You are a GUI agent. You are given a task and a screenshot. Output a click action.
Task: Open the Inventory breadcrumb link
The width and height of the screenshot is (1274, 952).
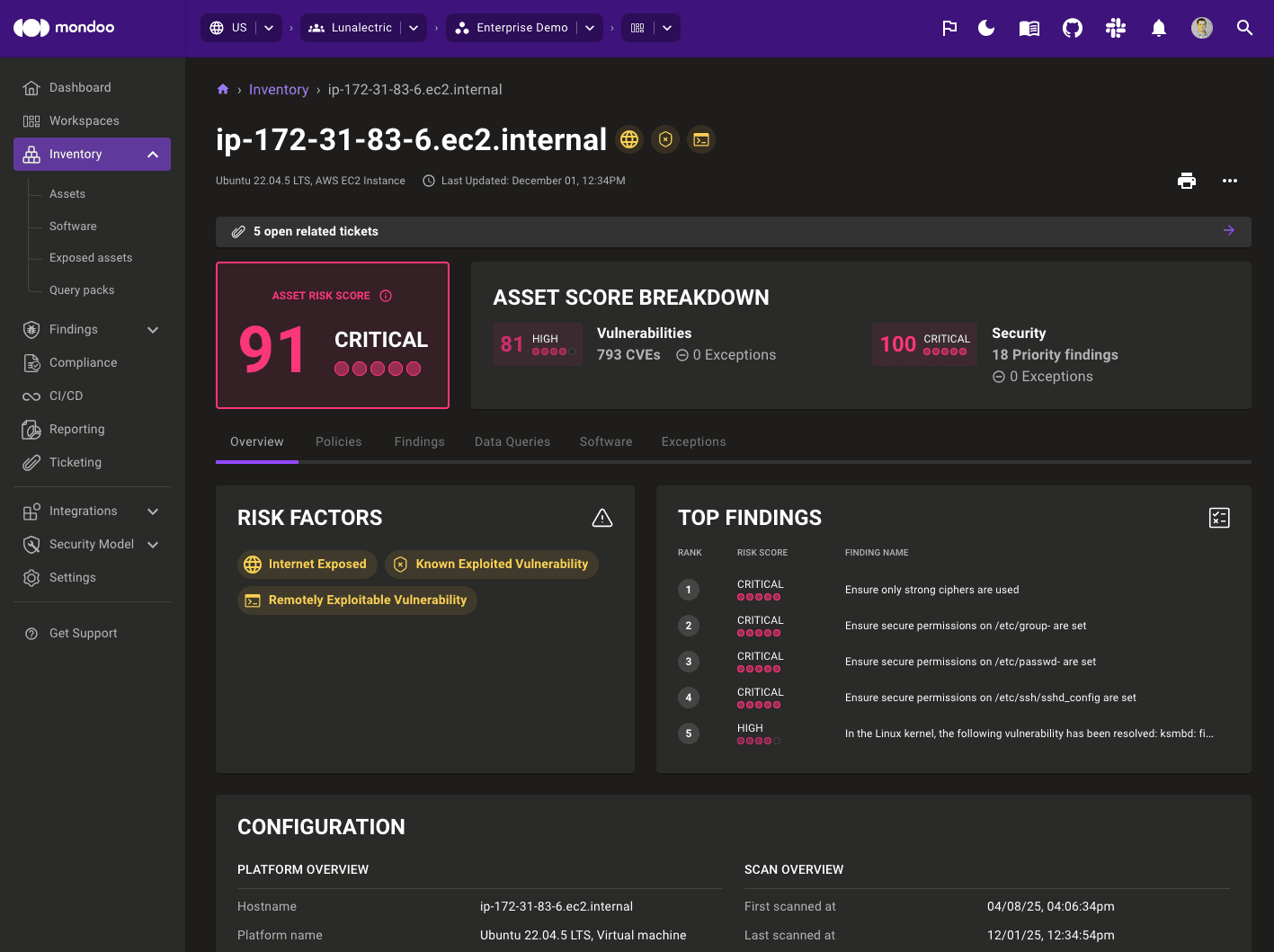tap(279, 89)
